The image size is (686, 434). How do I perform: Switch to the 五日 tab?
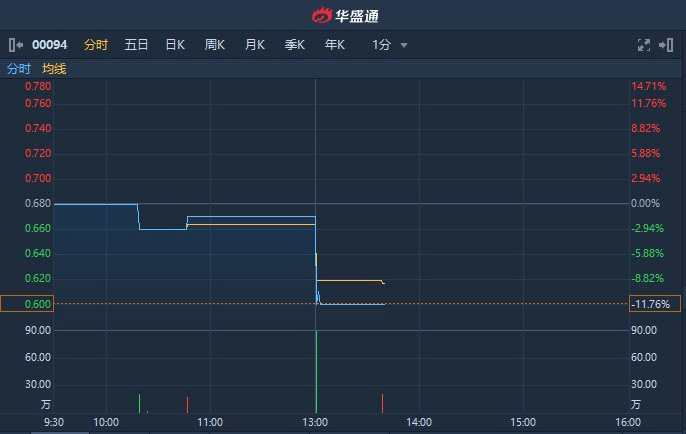tap(136, 45)
